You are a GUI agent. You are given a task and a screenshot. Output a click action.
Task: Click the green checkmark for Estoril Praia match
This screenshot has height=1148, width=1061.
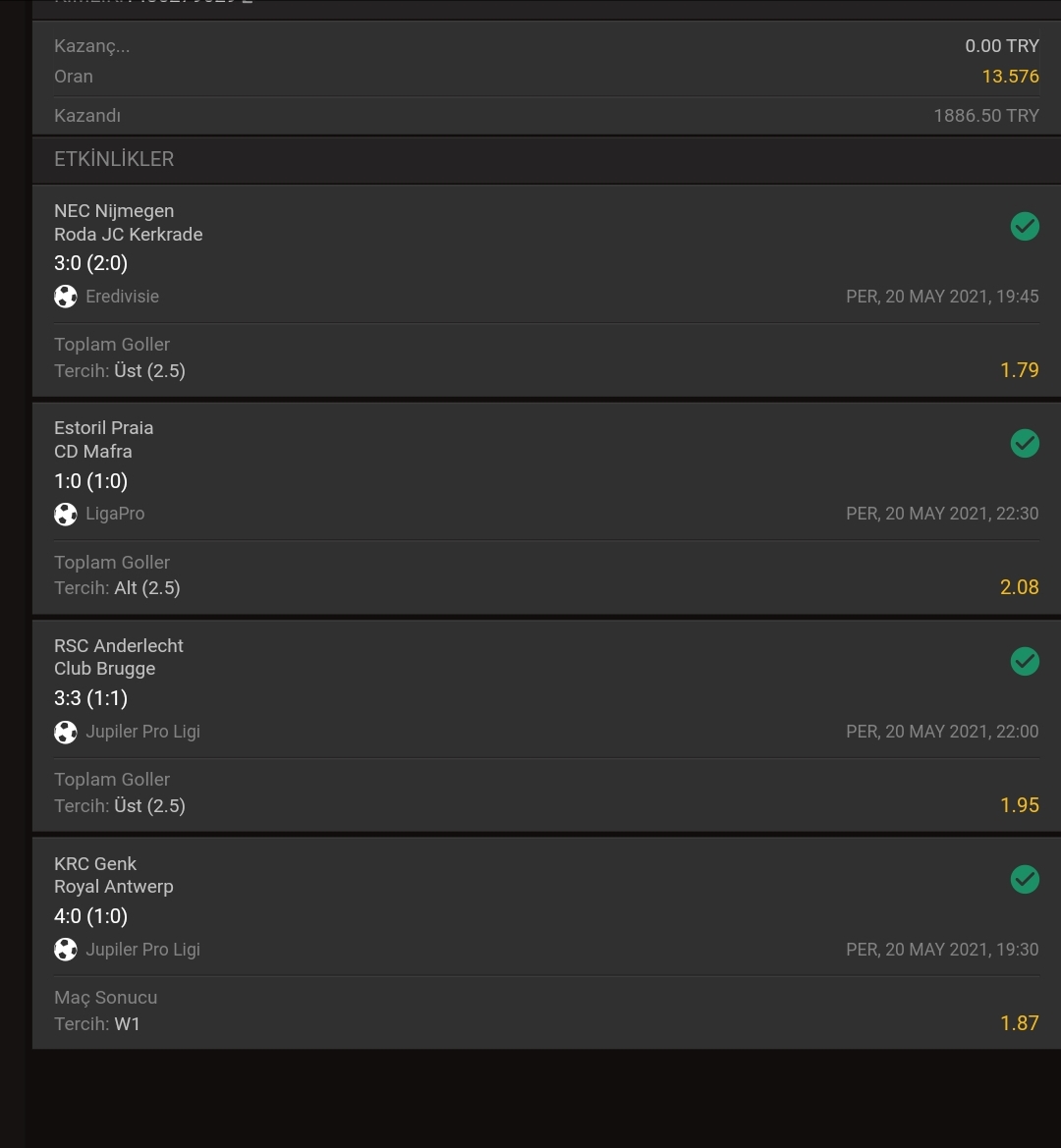click(1025, 443)
